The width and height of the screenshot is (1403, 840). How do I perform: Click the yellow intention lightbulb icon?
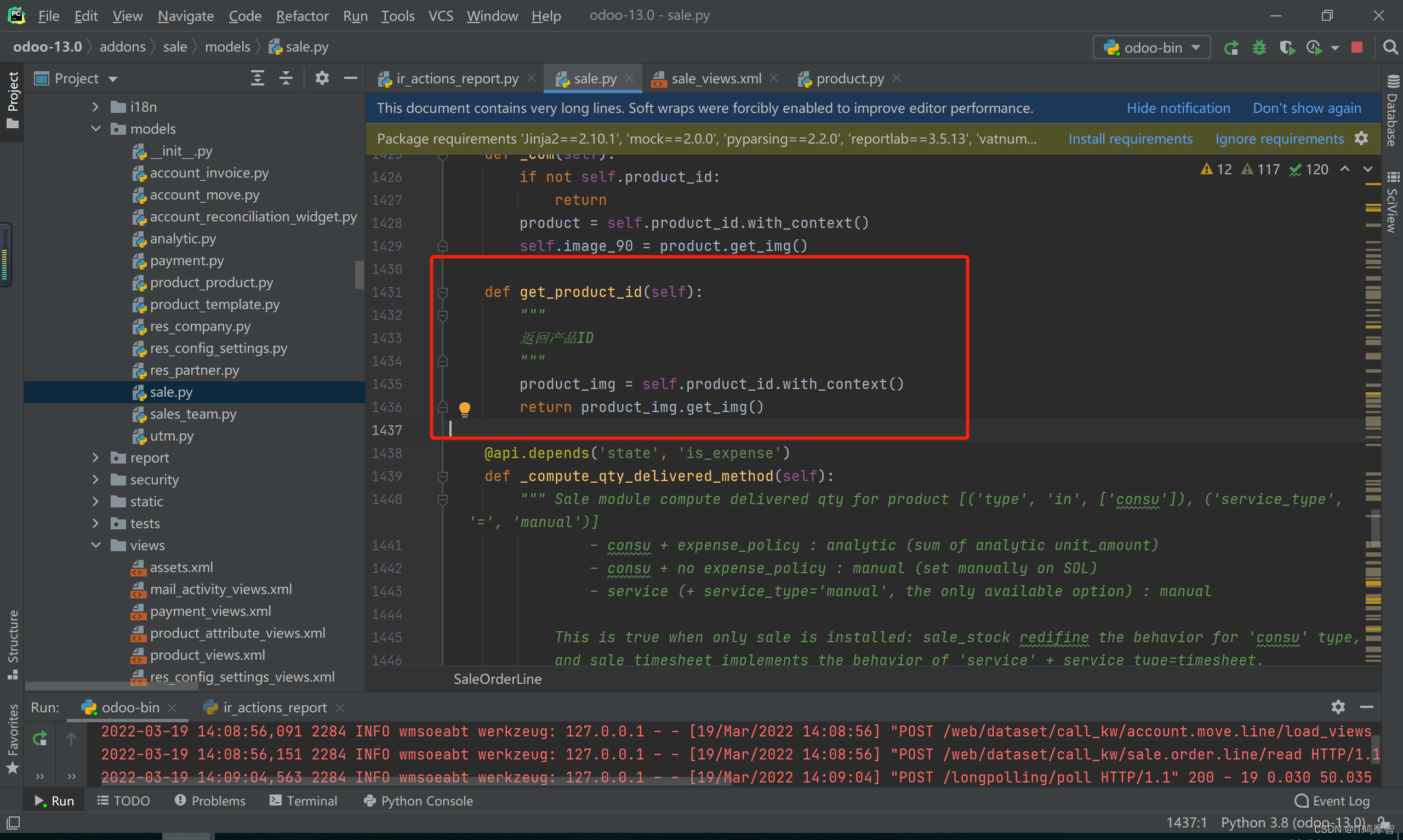[465, 408]
